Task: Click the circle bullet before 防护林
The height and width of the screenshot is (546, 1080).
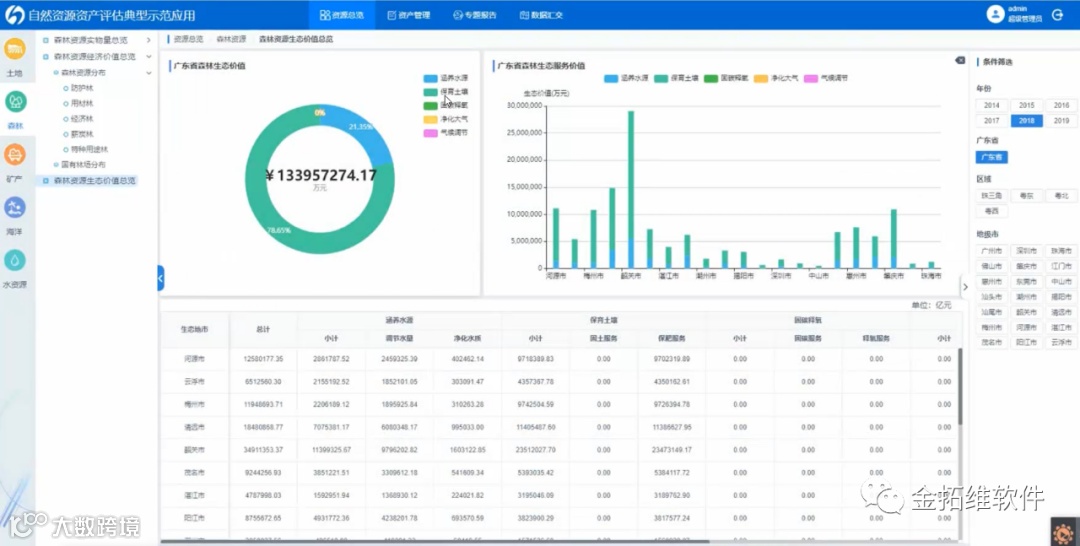Action: click(x=66, y=88)
